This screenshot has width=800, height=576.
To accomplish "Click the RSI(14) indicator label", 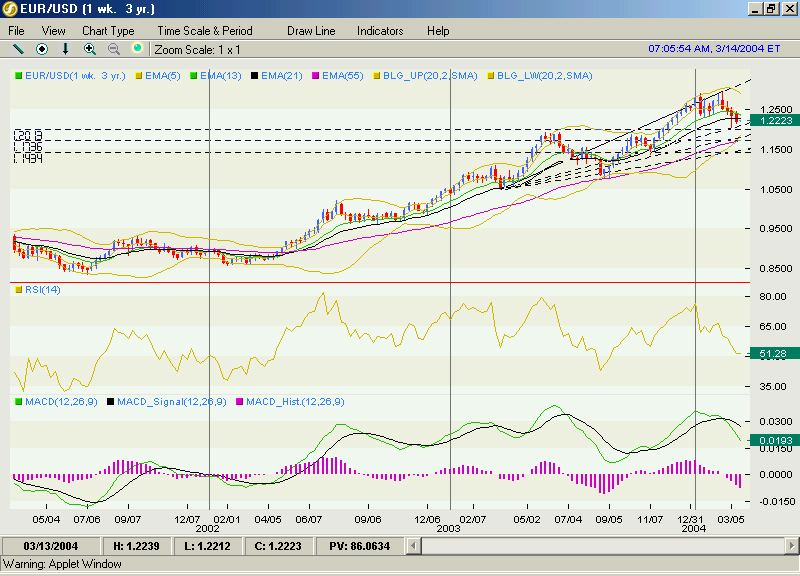I will point(43,290).
